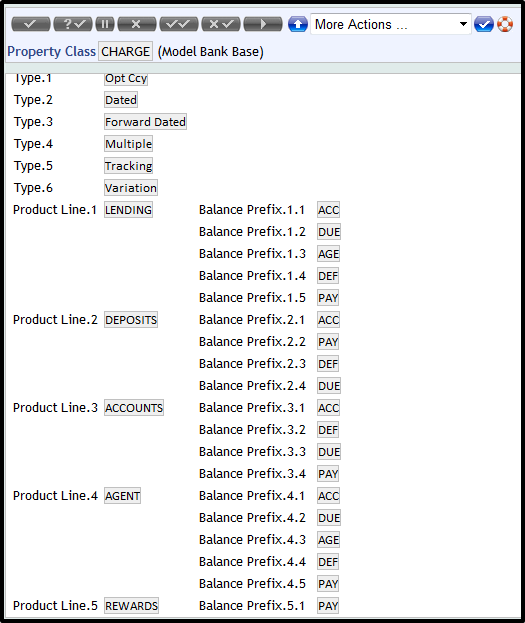The image size is (525, 623).
Task: Open the More Actions dropdown
Action: pos(391,24)
